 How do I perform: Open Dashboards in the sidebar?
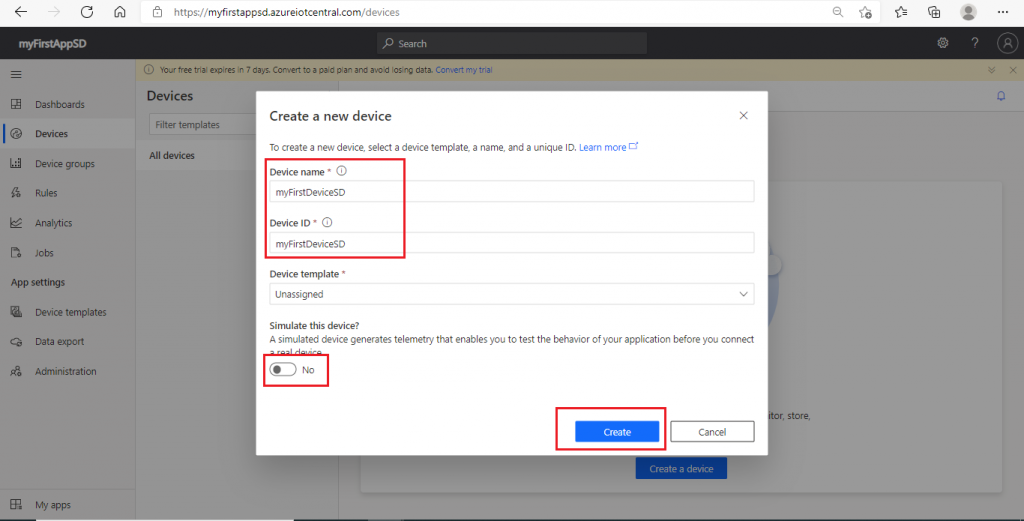point(59,104)
